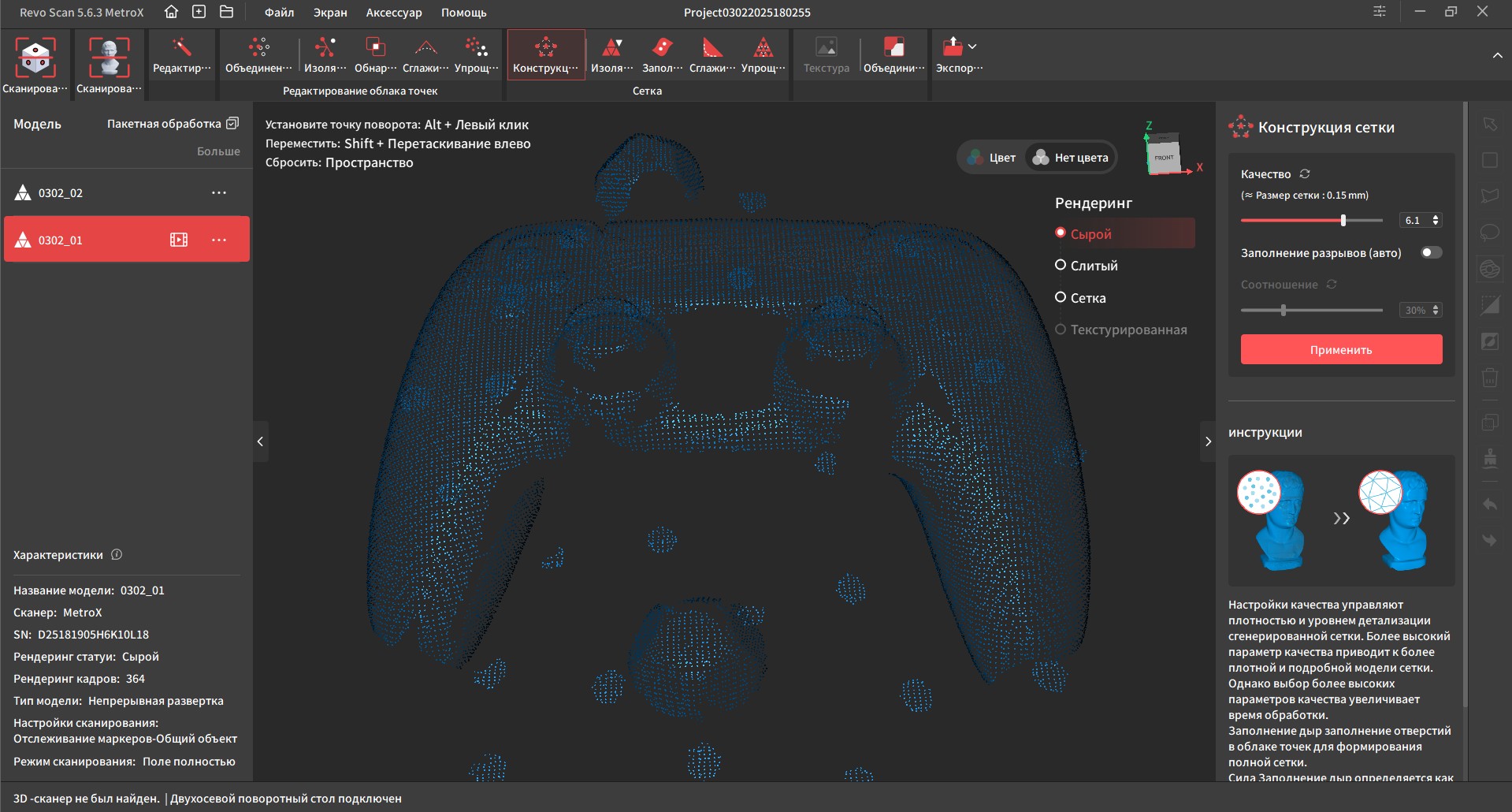Open the open-folder icon in title bar
Viewport: 1512px width, 812px height.
[226, 12]
